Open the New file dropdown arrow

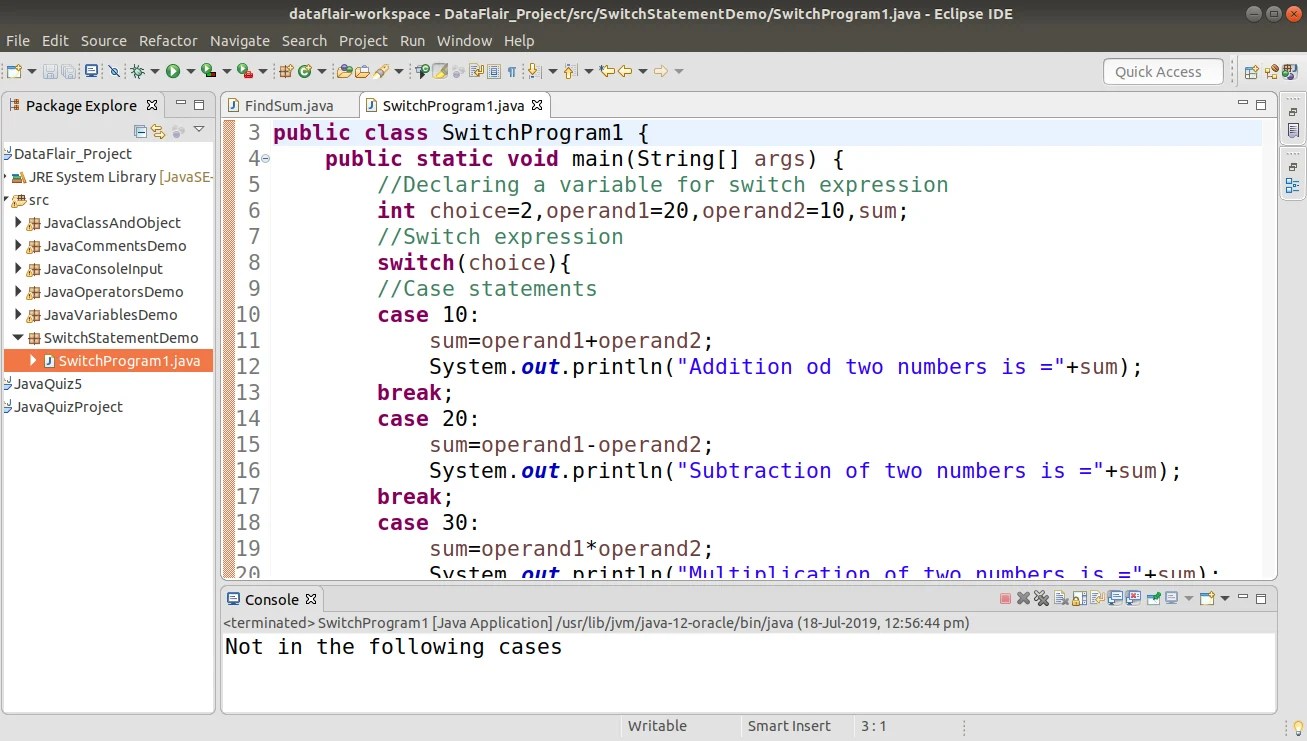click(31, 71)
